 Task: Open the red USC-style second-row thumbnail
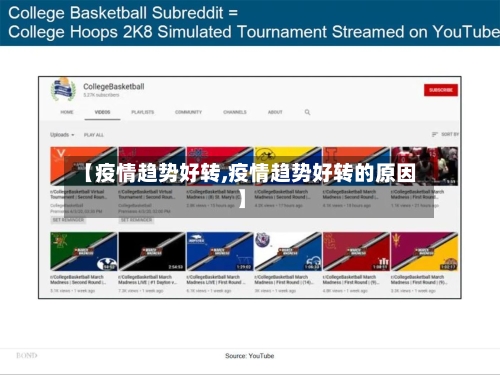pyautogui.click(x=356, y=251)
